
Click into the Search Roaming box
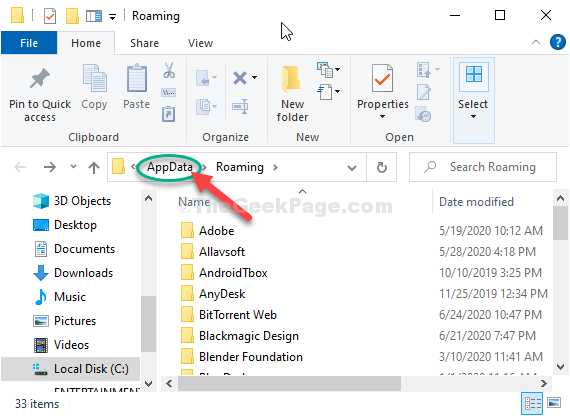point(483,167)
